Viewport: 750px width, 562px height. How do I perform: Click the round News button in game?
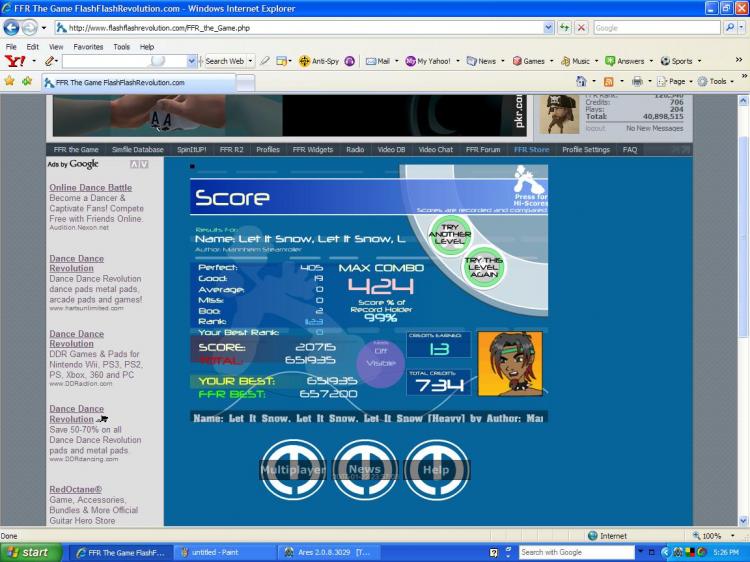click(365, 469)
